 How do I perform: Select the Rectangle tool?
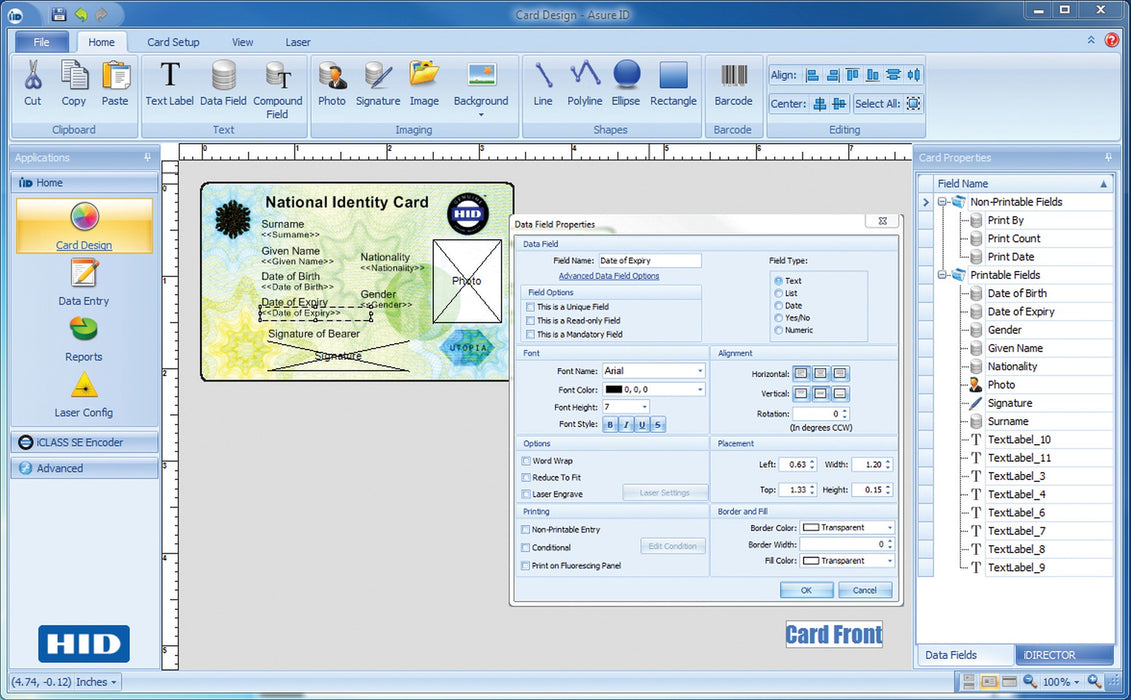pos(673,85)
